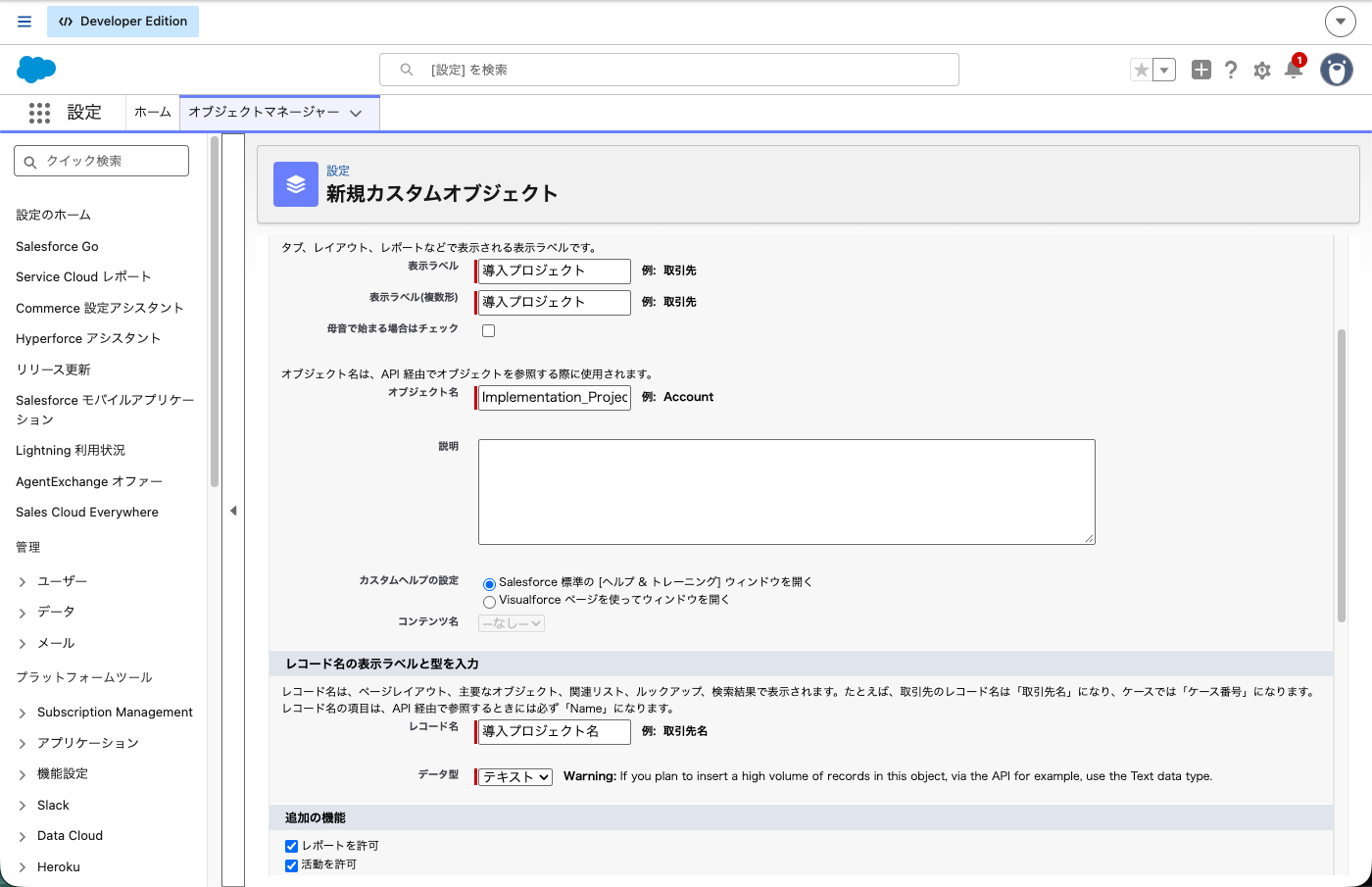Open Lightning 利用状況 in the sidebar

pyautogui.click(x=71, y=450)
